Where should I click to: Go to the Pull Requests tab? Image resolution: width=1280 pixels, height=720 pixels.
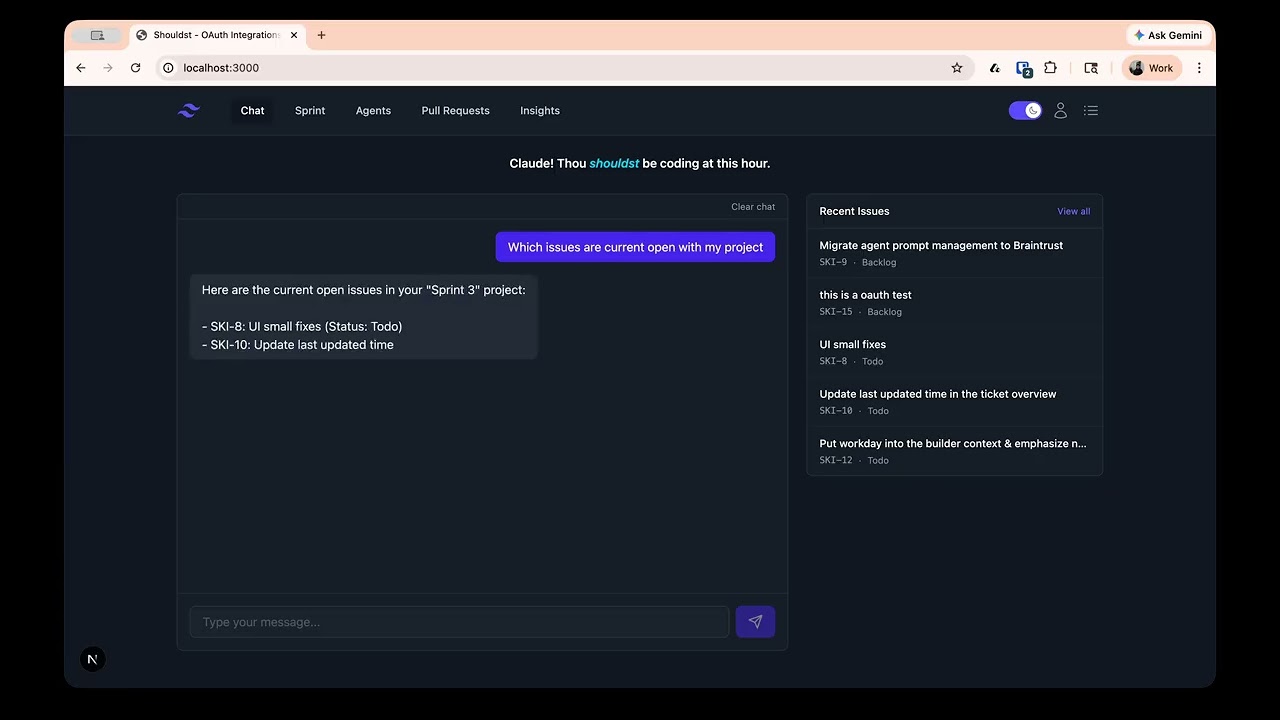(x=455, y=111)
